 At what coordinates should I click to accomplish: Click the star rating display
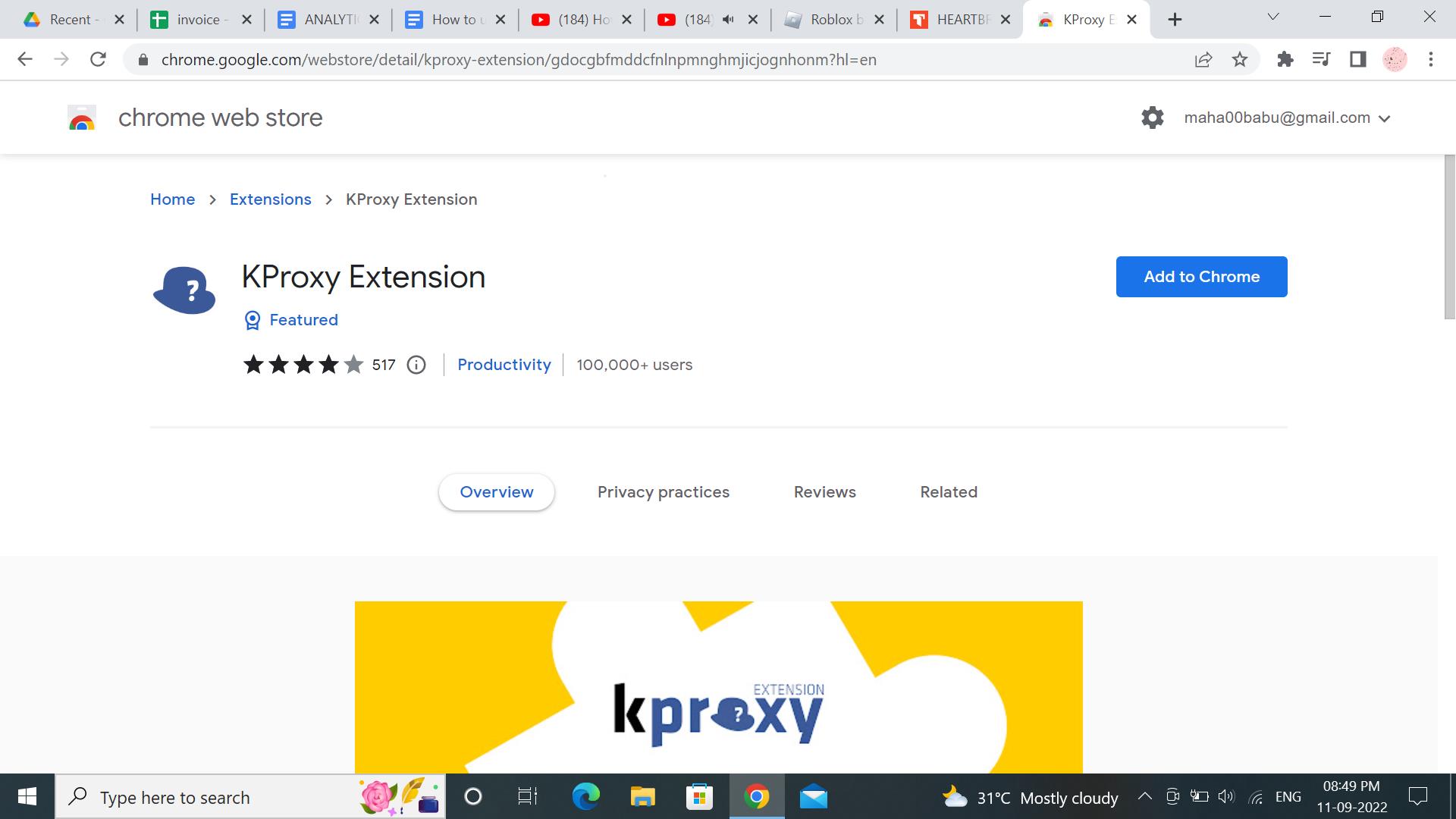303,365
